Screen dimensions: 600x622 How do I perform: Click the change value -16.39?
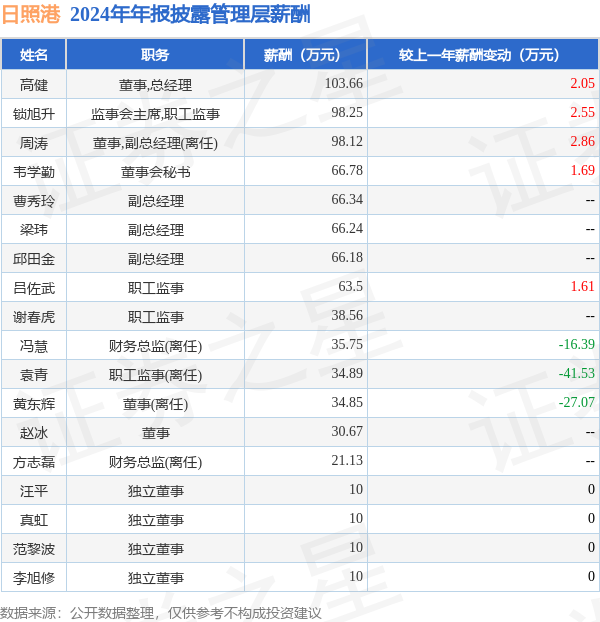577,344
